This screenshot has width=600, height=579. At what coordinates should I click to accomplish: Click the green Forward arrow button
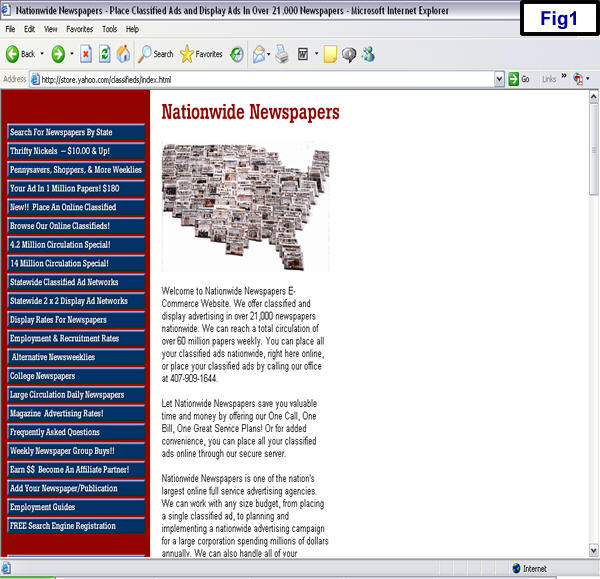[58, 54]
